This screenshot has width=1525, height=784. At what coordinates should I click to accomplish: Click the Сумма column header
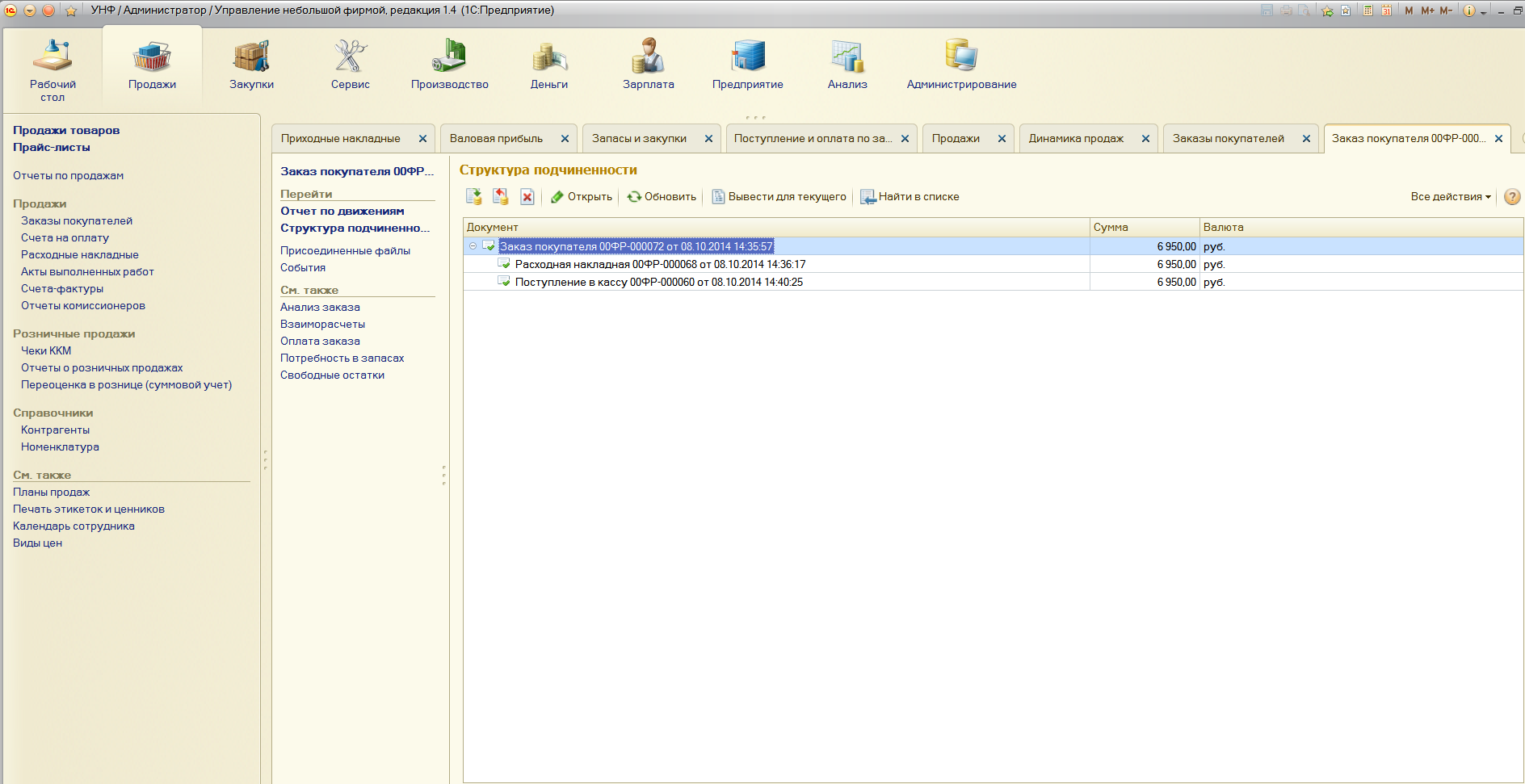pyautogui.click(x=1143, y=228)
